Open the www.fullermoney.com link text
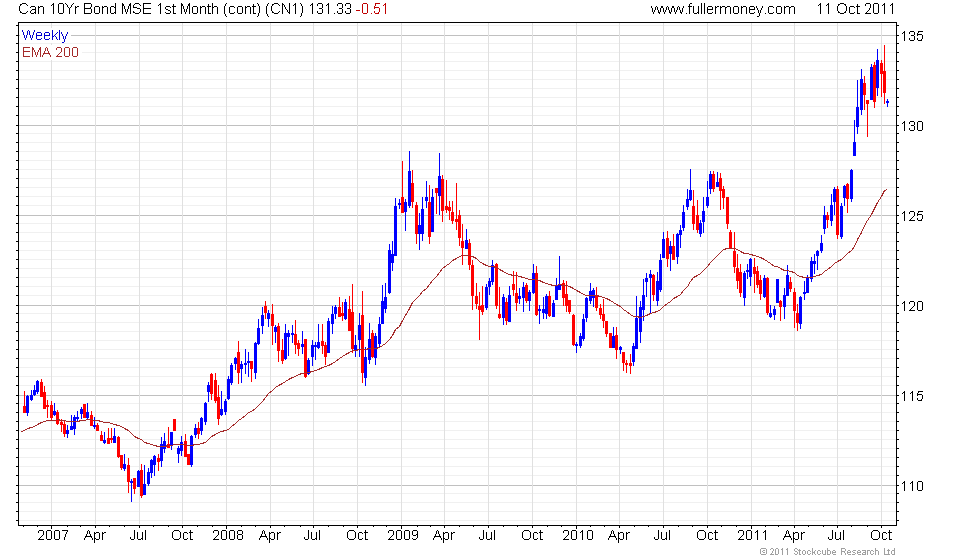 [x=723, y=9]
